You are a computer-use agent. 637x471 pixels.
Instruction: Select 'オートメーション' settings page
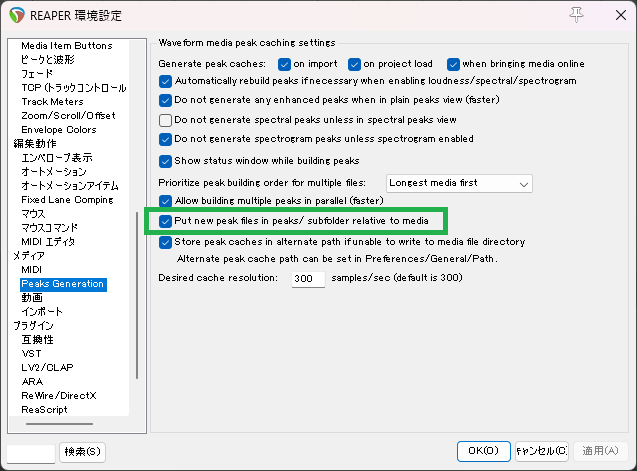[54, 171]
